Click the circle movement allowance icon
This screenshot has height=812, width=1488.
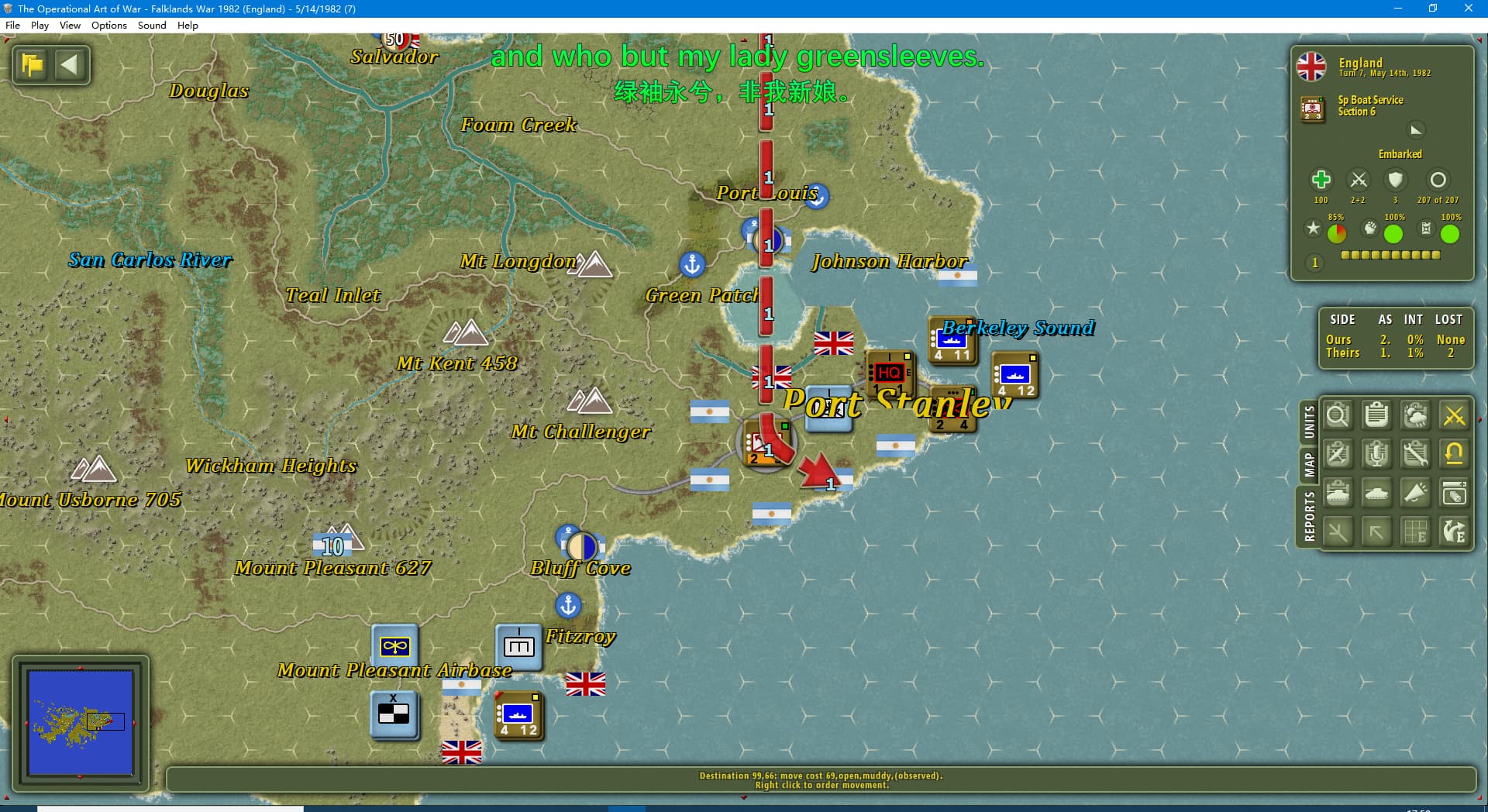(x=1438, y=180)
